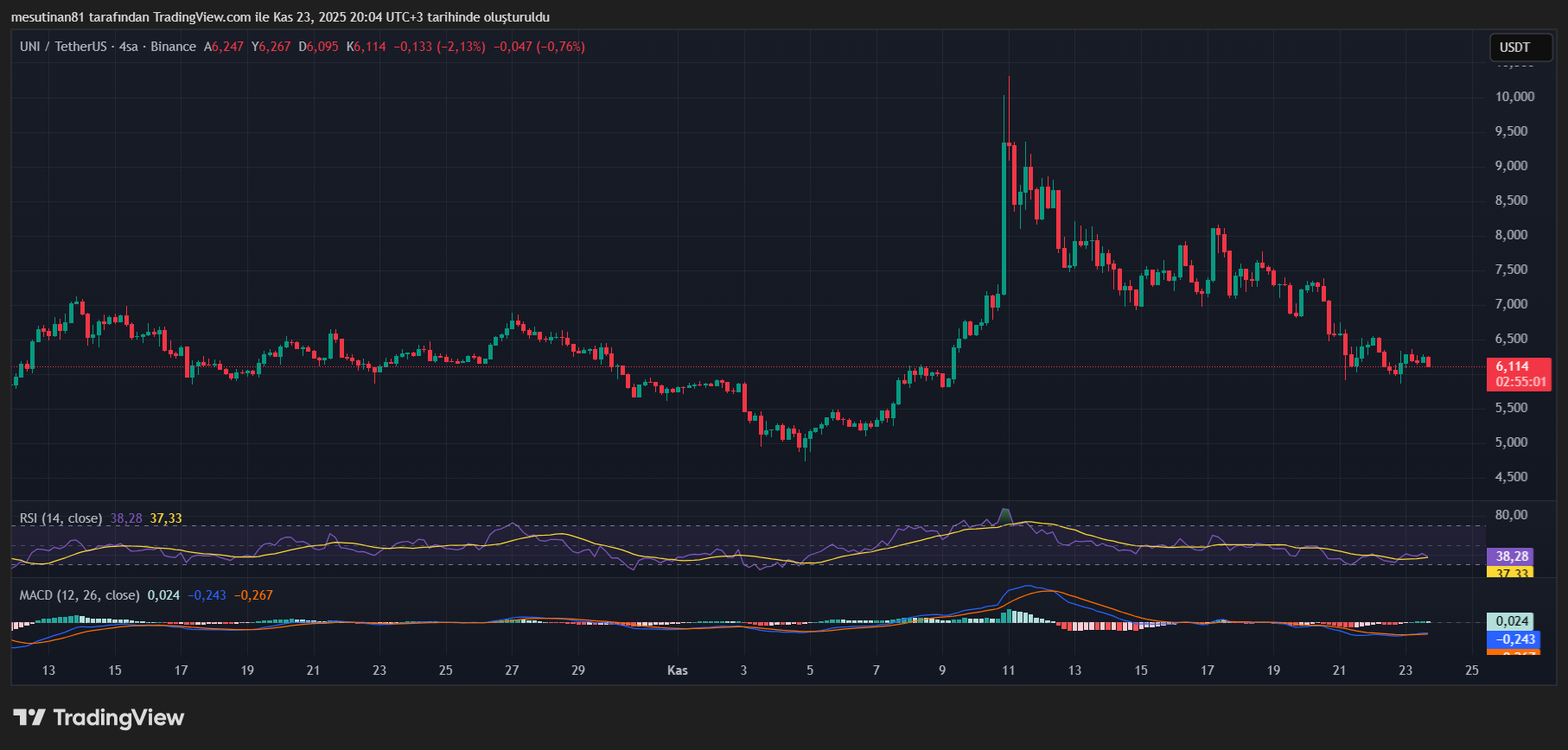Click the purple 38,28 RSI value tag

(x=1512, y=556)
